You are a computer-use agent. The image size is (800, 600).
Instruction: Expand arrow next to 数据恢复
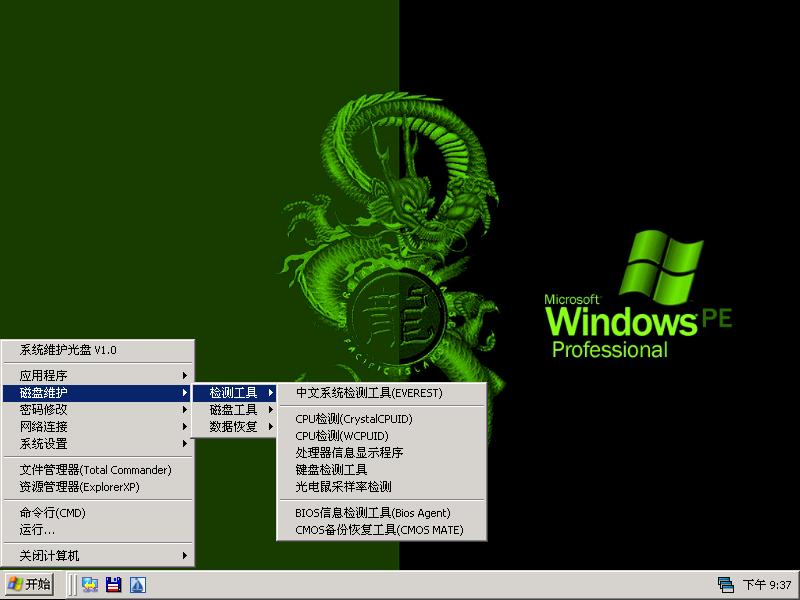click(x=271, y=427)
